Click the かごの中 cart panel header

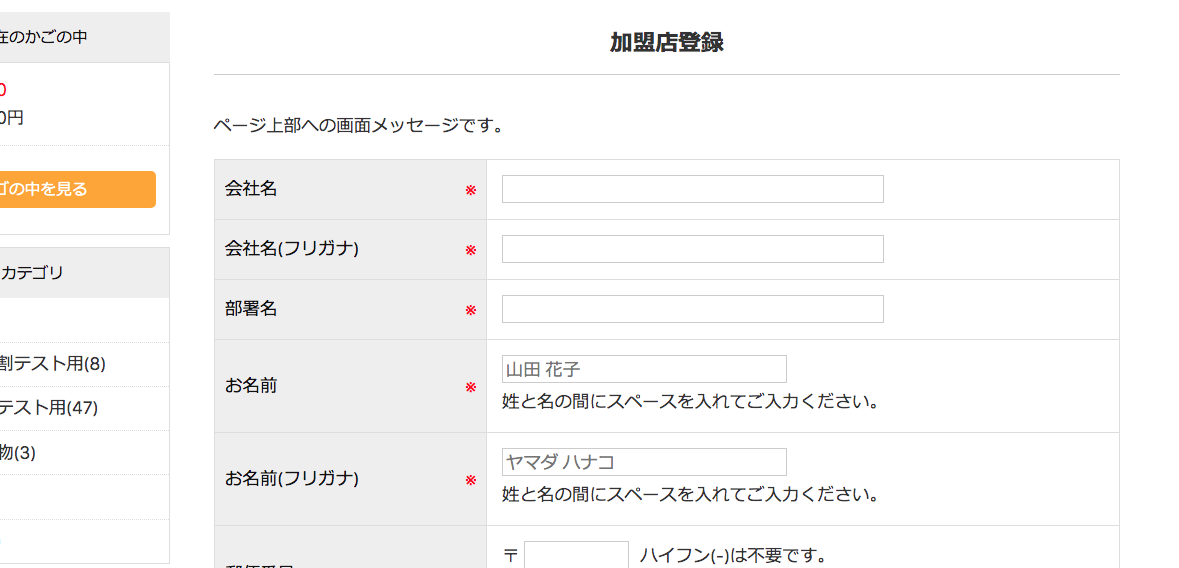click(44, 37)
